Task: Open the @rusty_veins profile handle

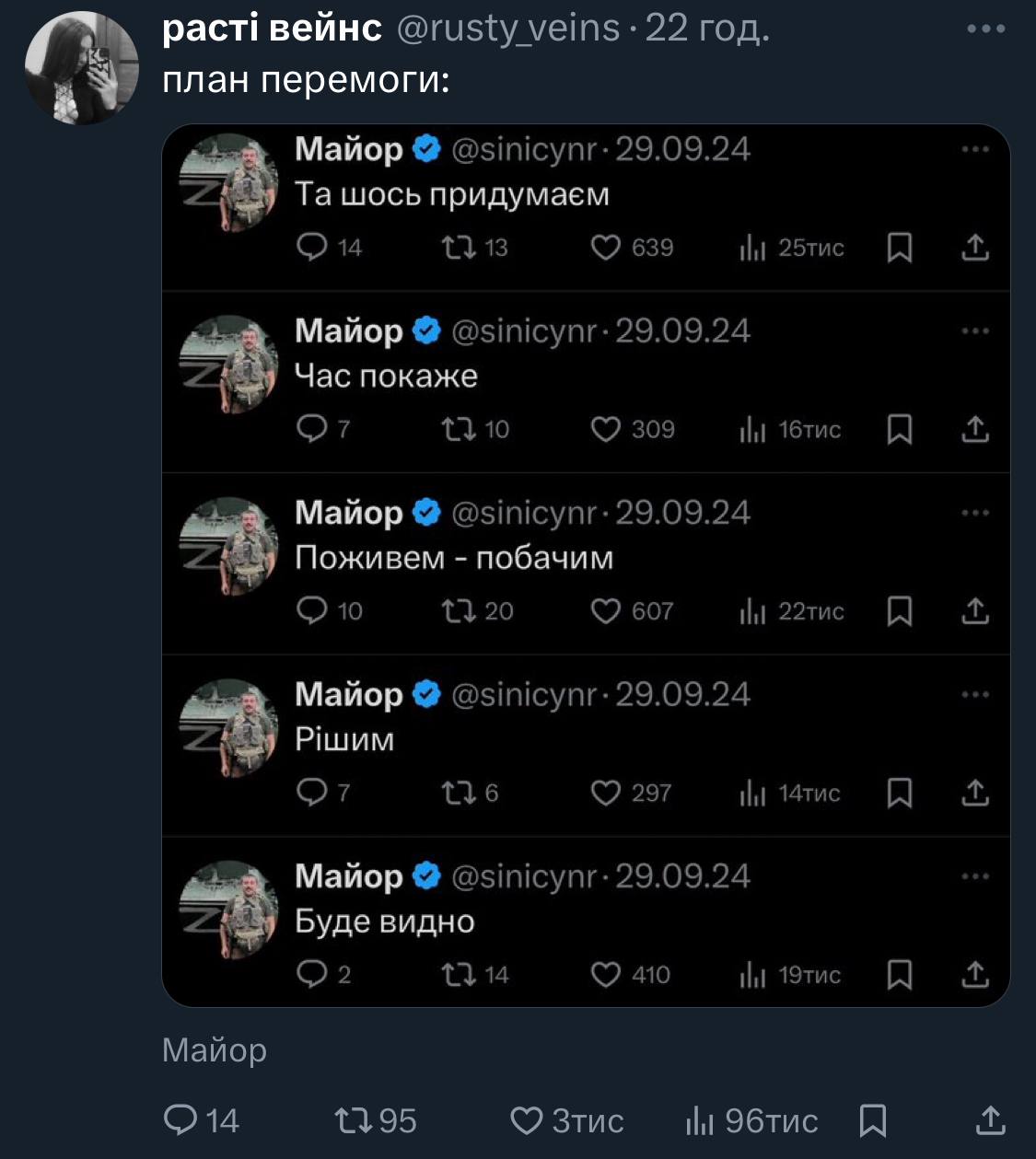Action: tap(508, 29)
